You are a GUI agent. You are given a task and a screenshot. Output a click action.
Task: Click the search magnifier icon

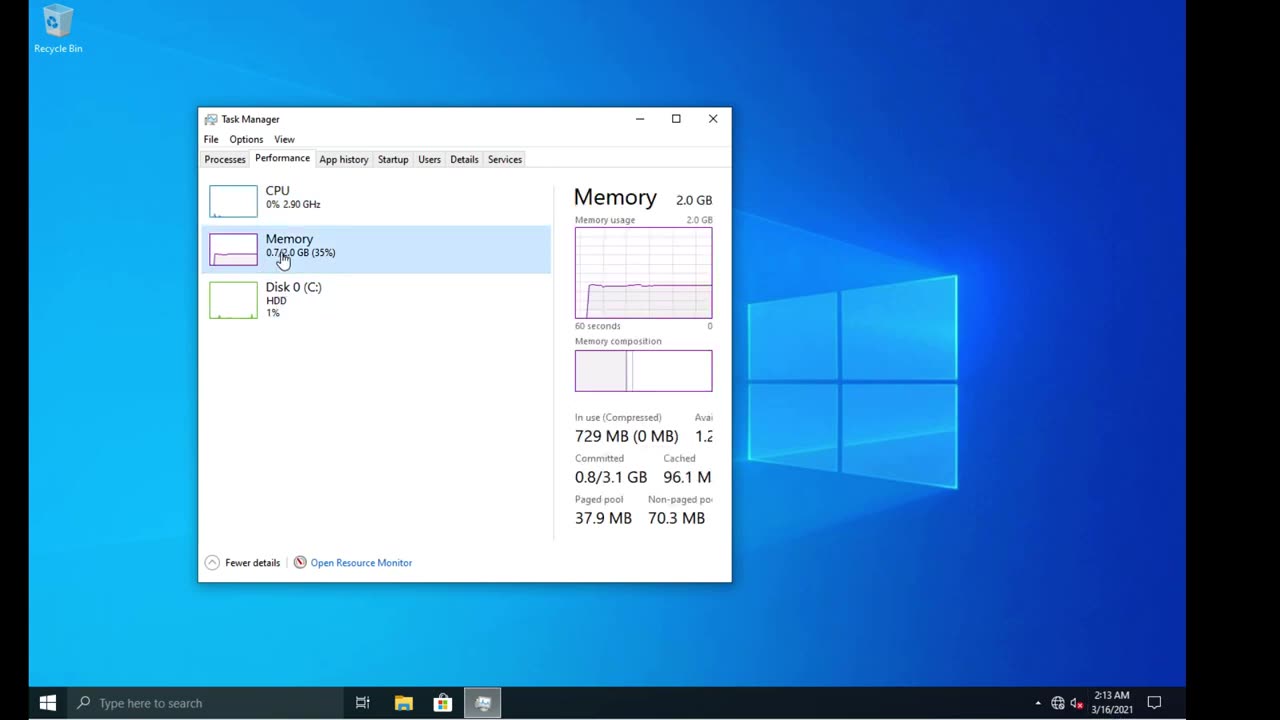point(84,703)
